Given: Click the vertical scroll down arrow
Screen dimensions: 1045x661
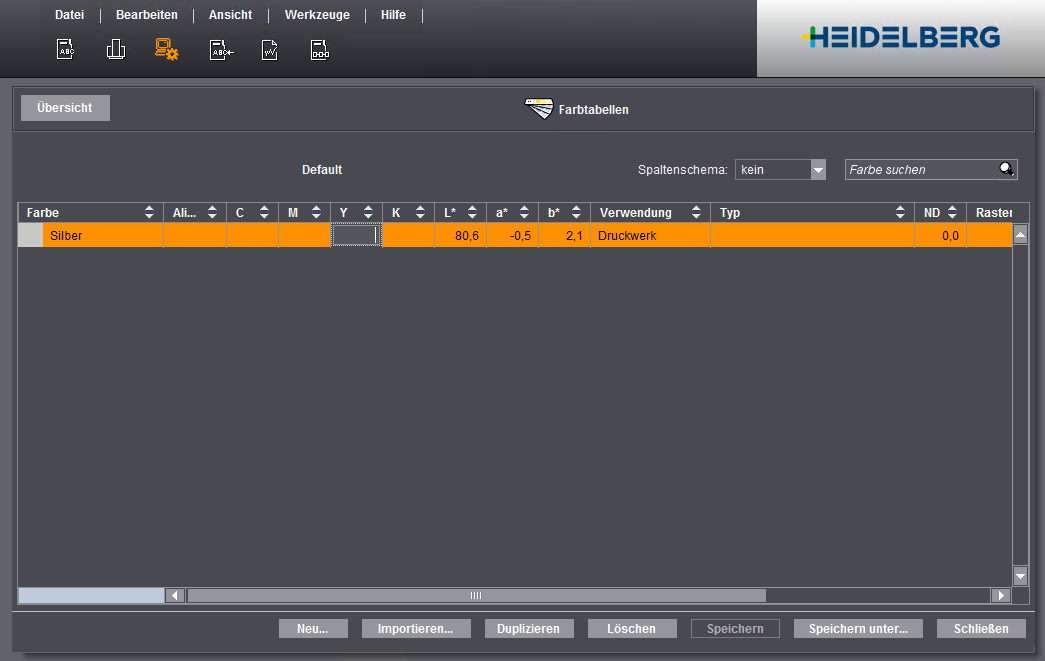Looking at the screenshot, I should pyautogui.click(x=1020, y=575).
